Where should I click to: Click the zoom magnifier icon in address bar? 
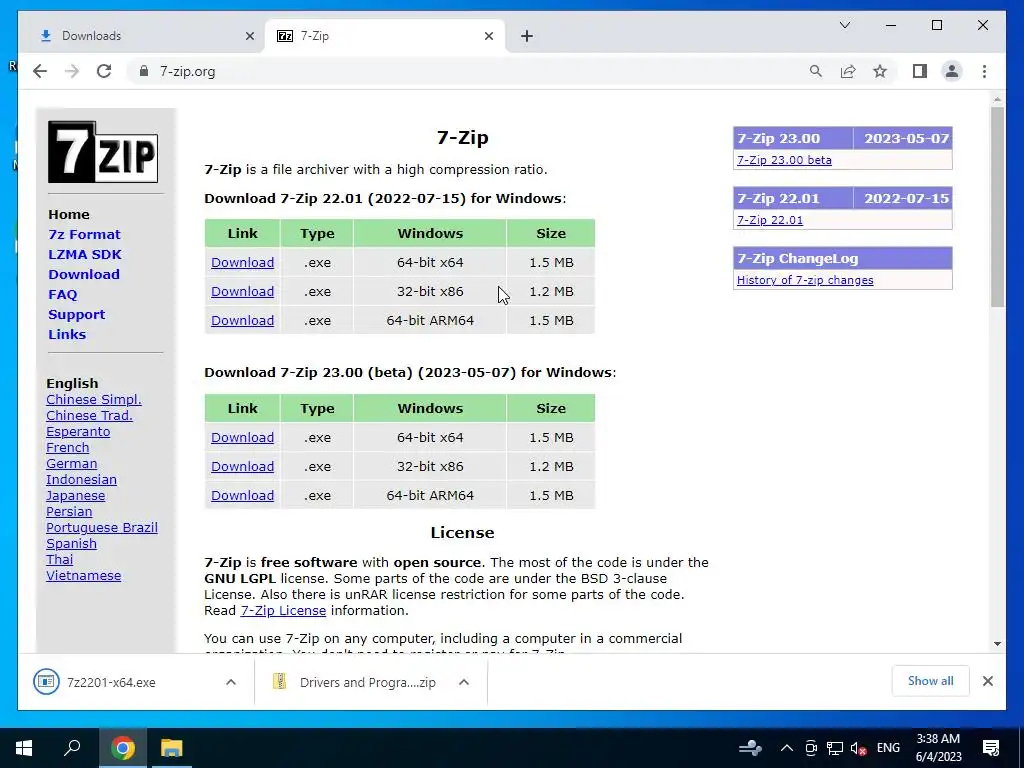[816, 71]
